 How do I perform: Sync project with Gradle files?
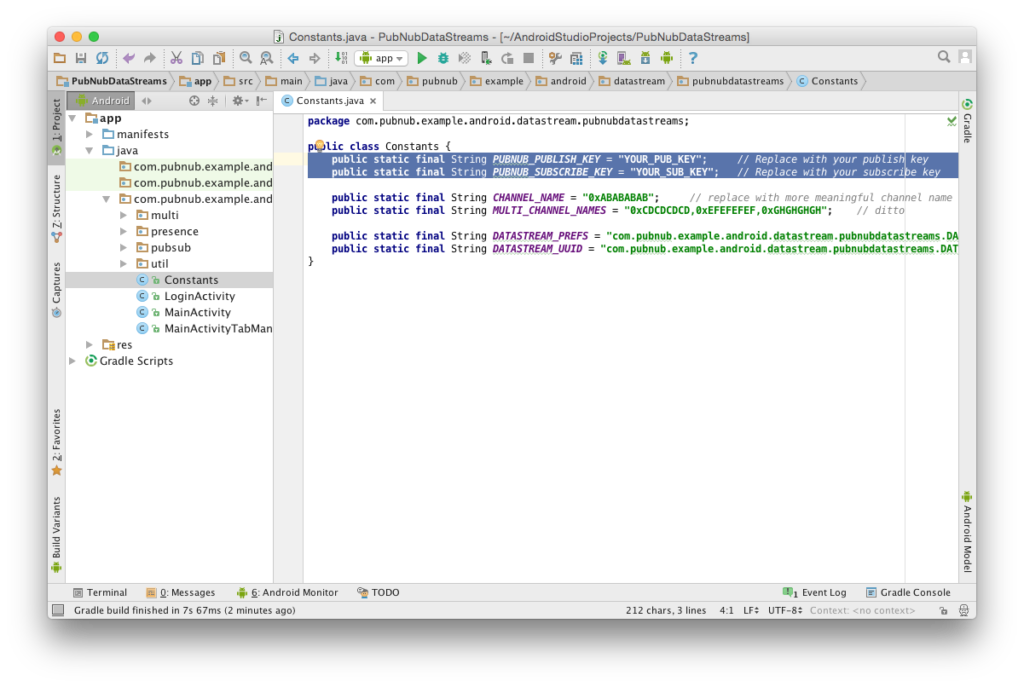click(601, 57)
